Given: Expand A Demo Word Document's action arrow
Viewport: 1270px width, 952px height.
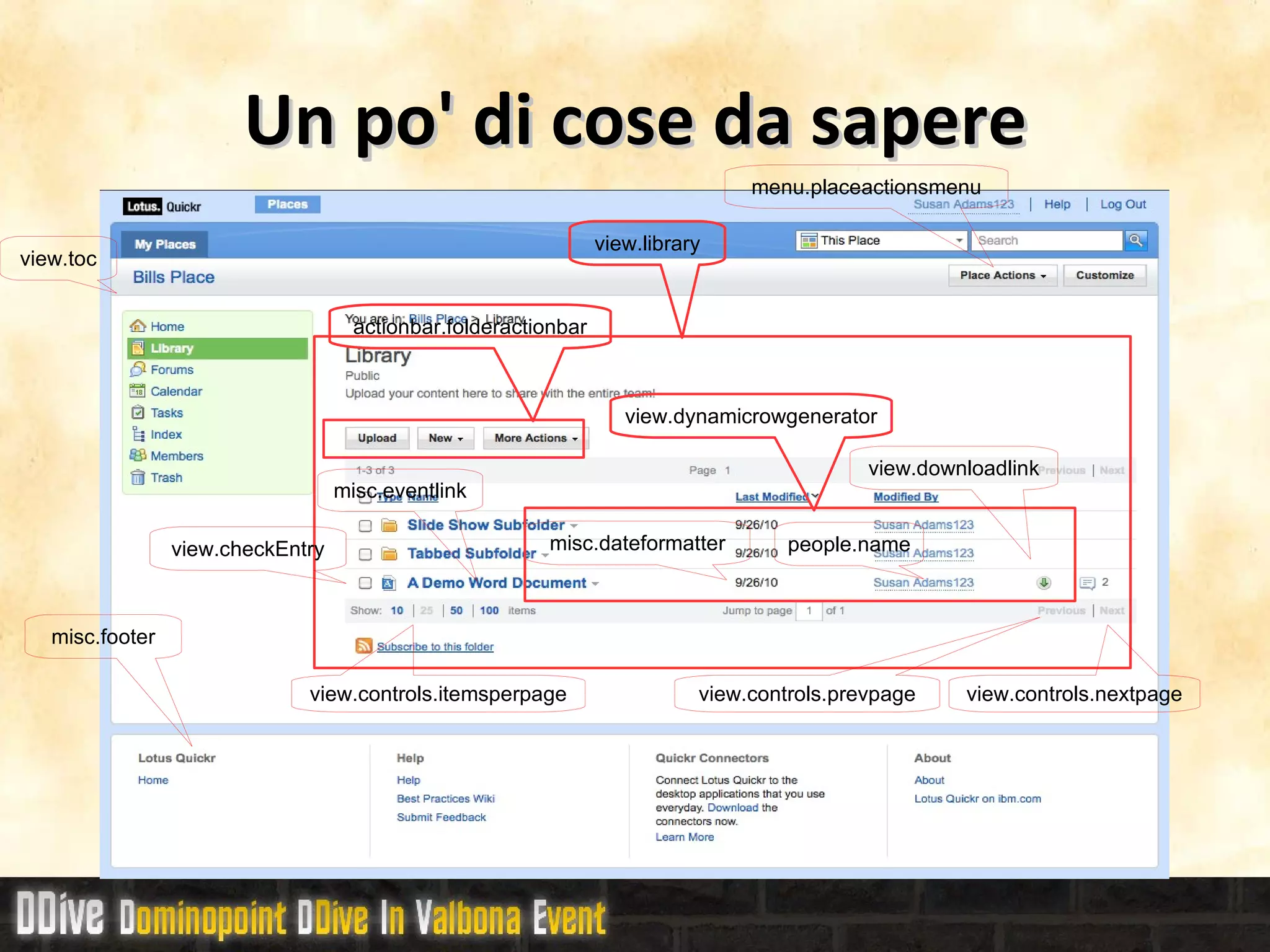Looking at the screenshot, I should 595,584.
